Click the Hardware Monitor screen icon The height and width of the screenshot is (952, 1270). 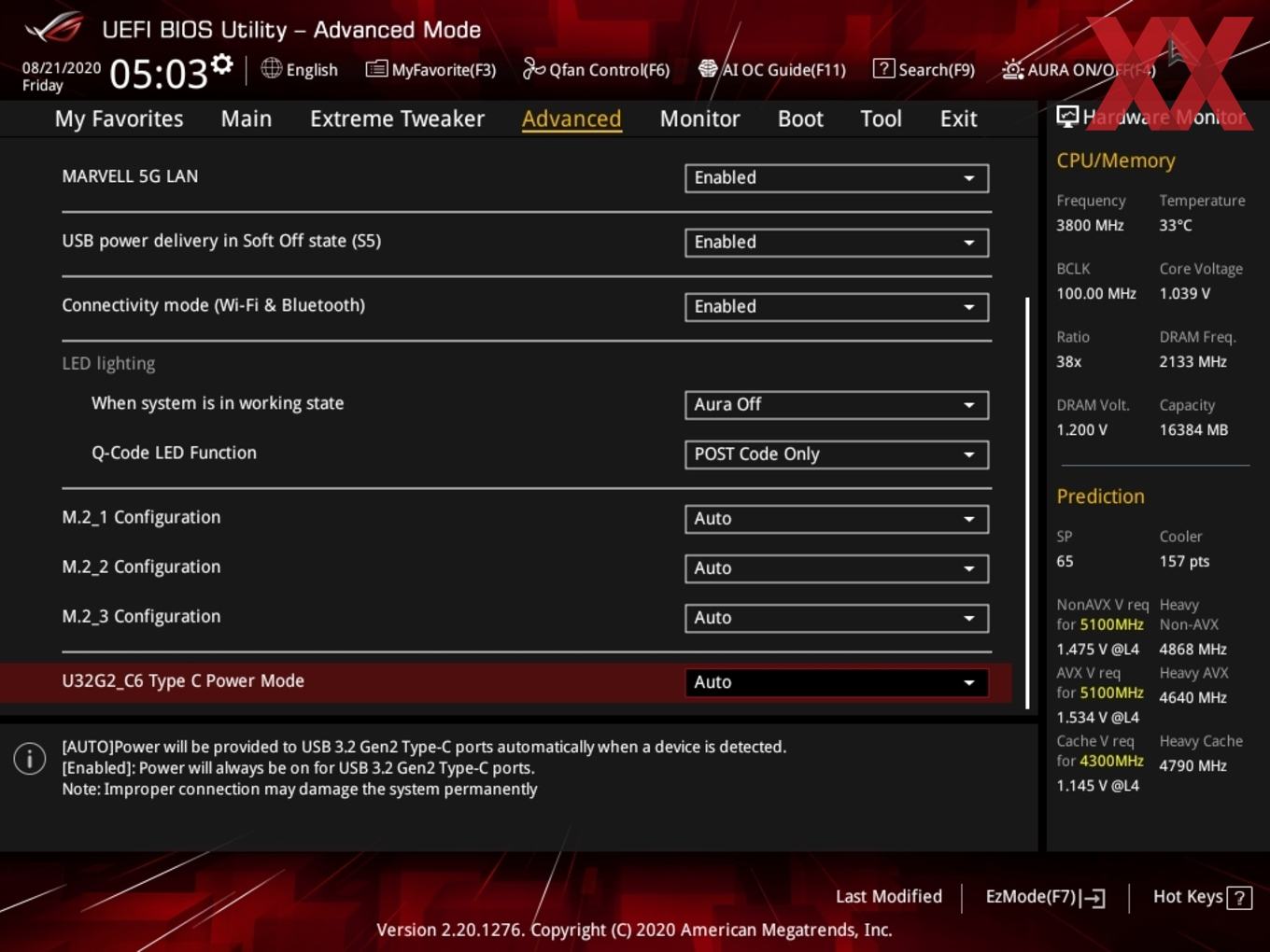tap(1067, 117)
